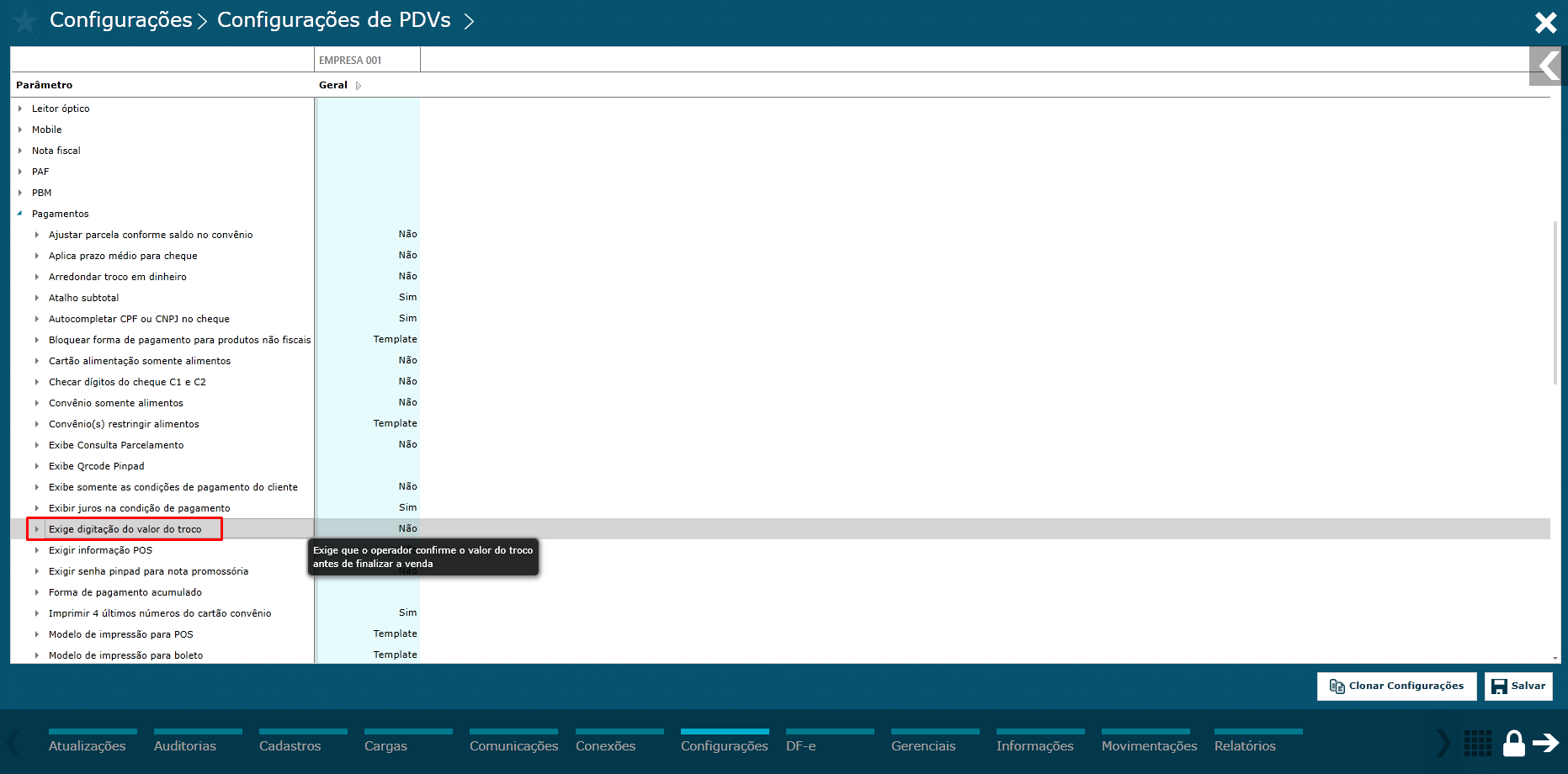The width and height of the screenshot is (1568, 774).
Task: Click the Salvar button
Action: pos(1518,687)
